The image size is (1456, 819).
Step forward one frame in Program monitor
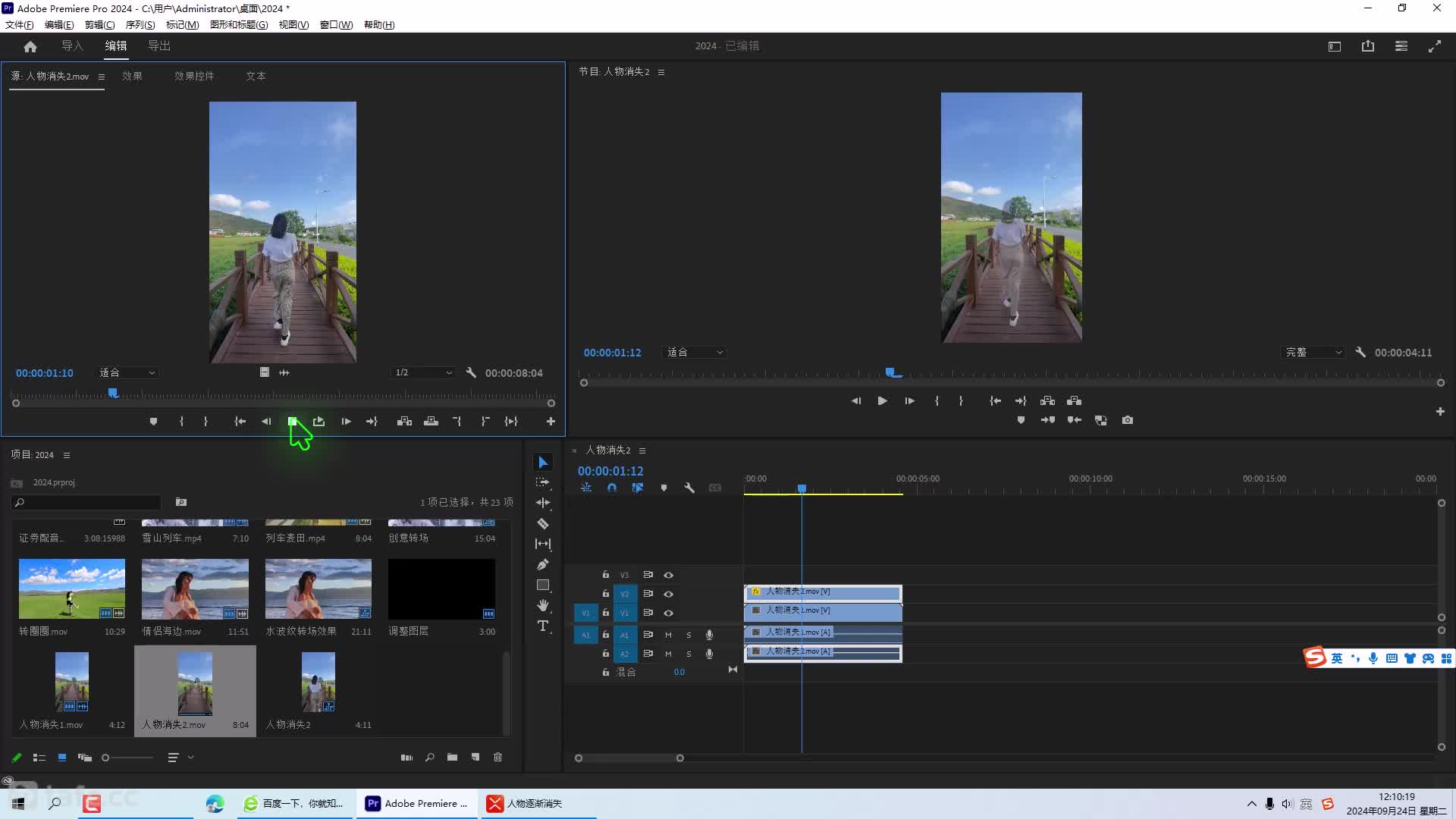click(910, 400)
